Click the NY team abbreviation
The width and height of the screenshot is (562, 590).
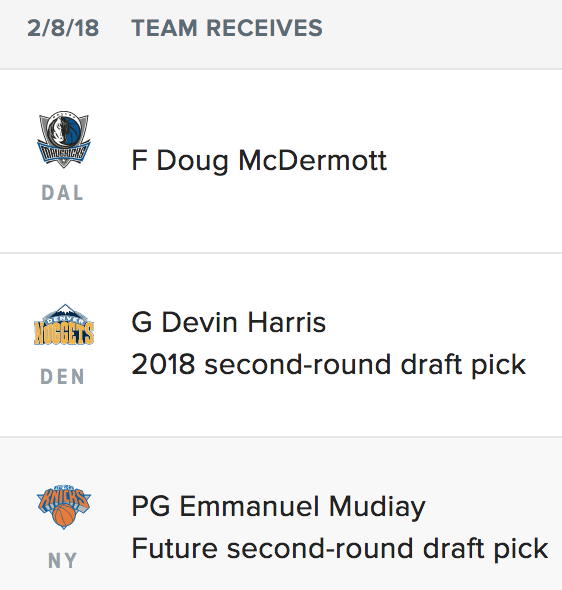(62, 561)
